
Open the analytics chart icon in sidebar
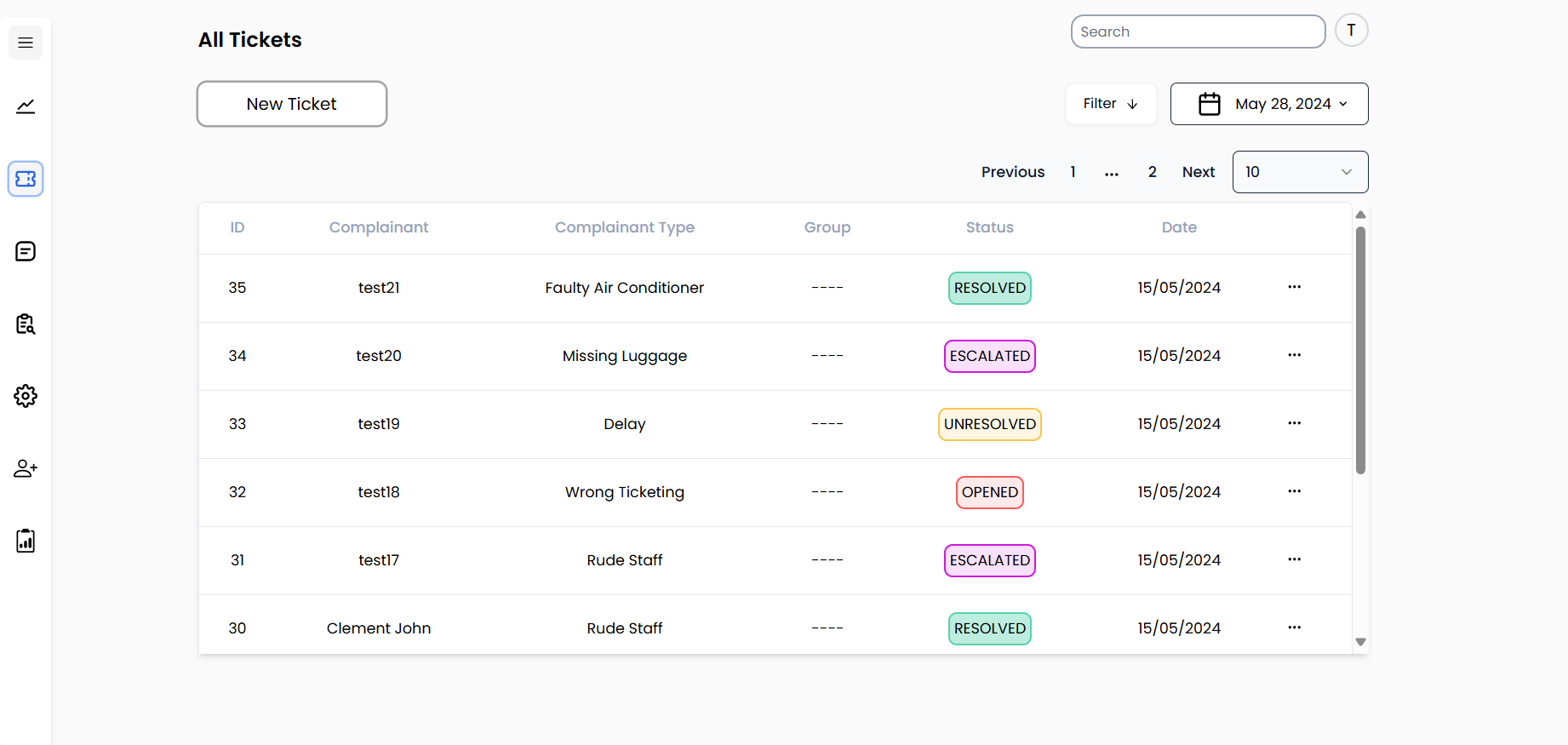pos(26,106)
